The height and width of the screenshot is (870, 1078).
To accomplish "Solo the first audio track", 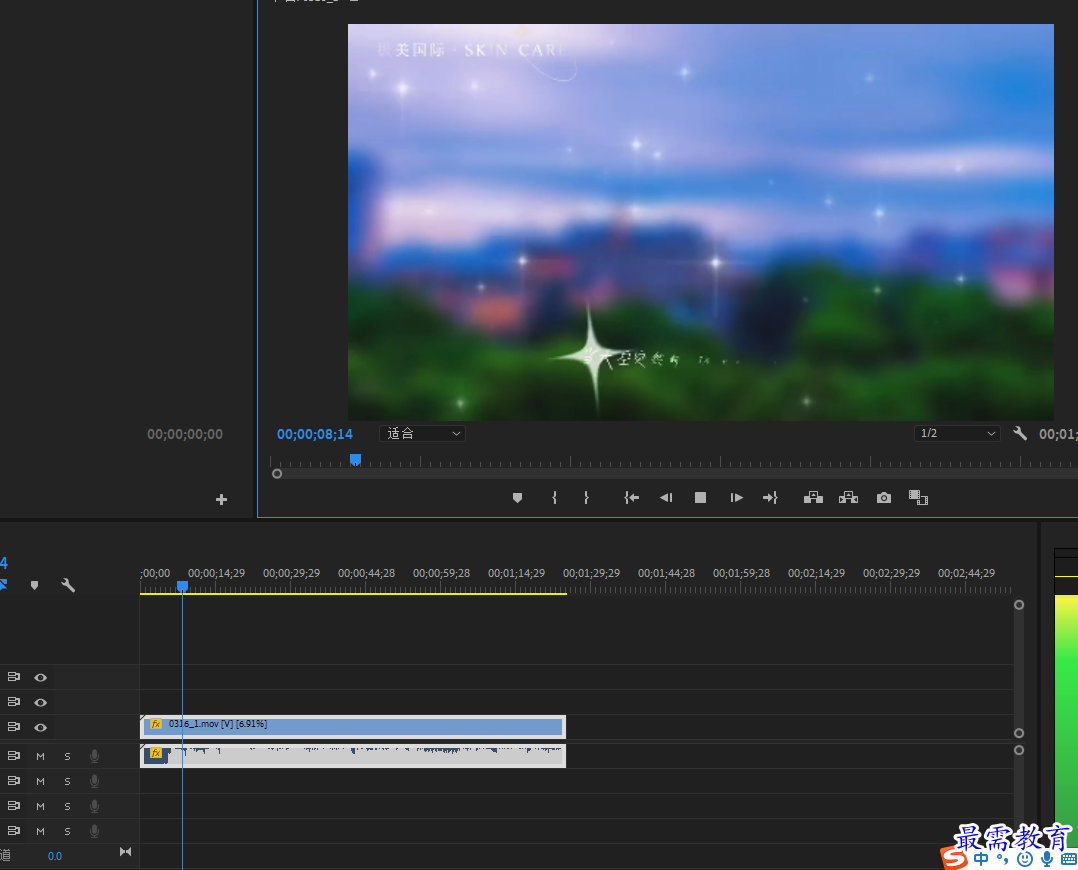I will (67, 757).
